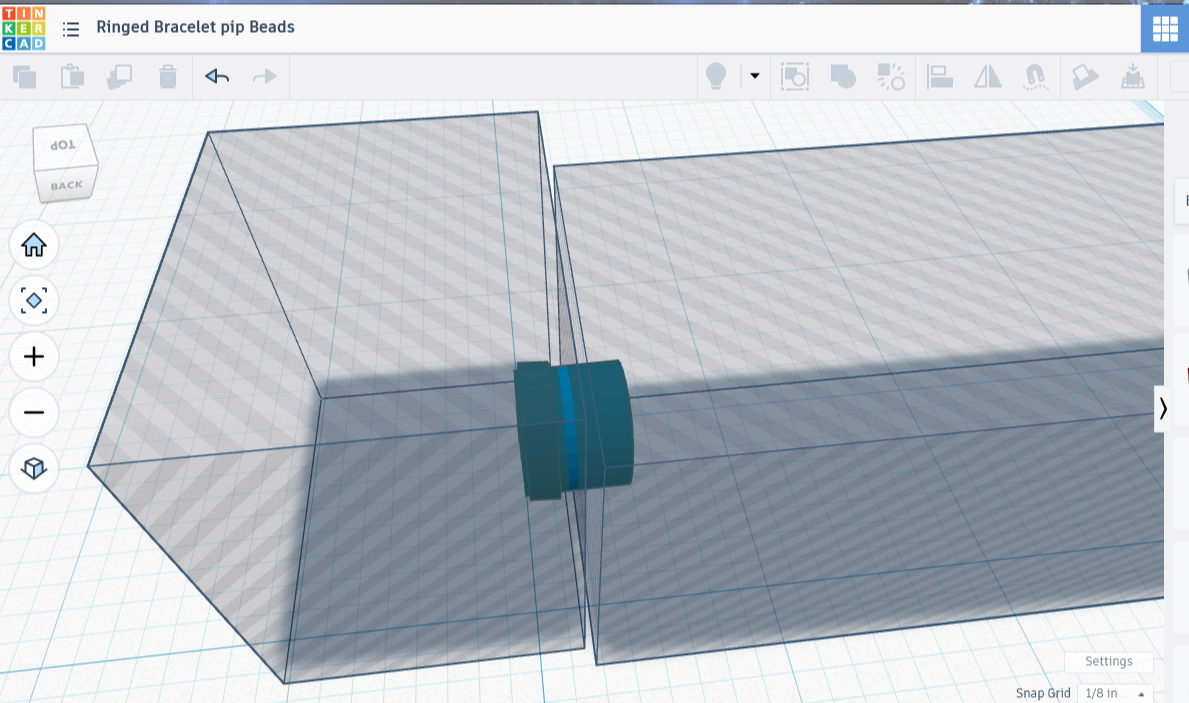
Task: Click the Fit all in view button
Action: [x=33, y=301]
